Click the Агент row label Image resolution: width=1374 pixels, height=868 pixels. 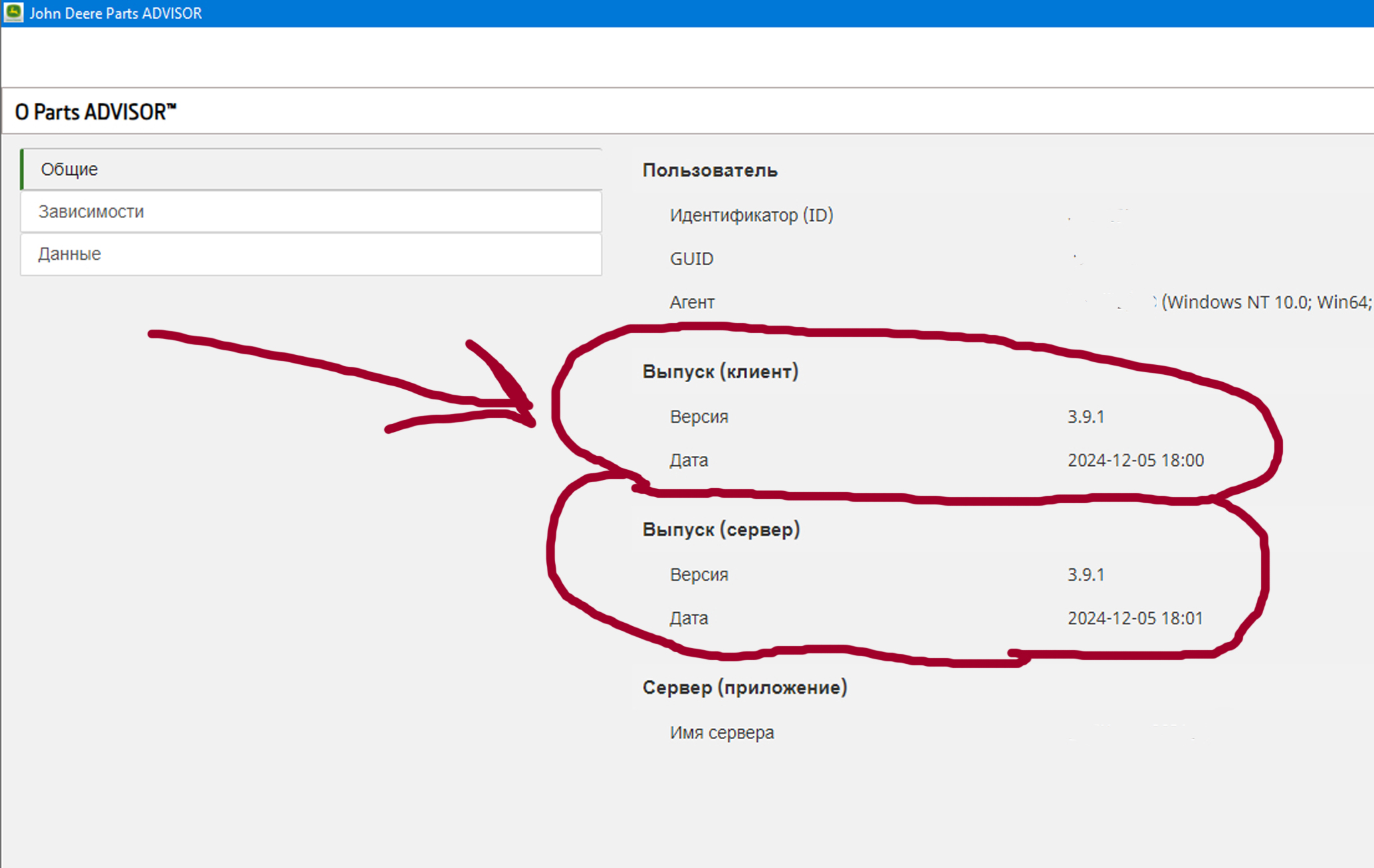pyautogui.click(x=691, y=302)
